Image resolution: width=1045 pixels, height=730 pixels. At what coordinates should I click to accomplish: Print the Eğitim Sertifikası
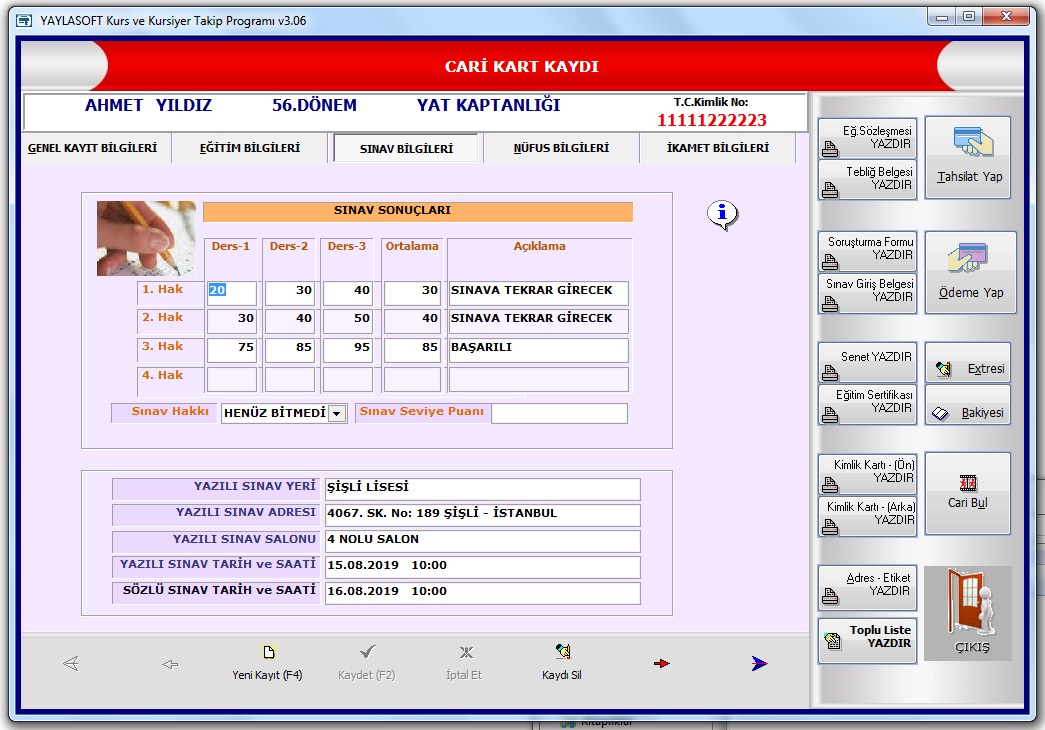868,405
